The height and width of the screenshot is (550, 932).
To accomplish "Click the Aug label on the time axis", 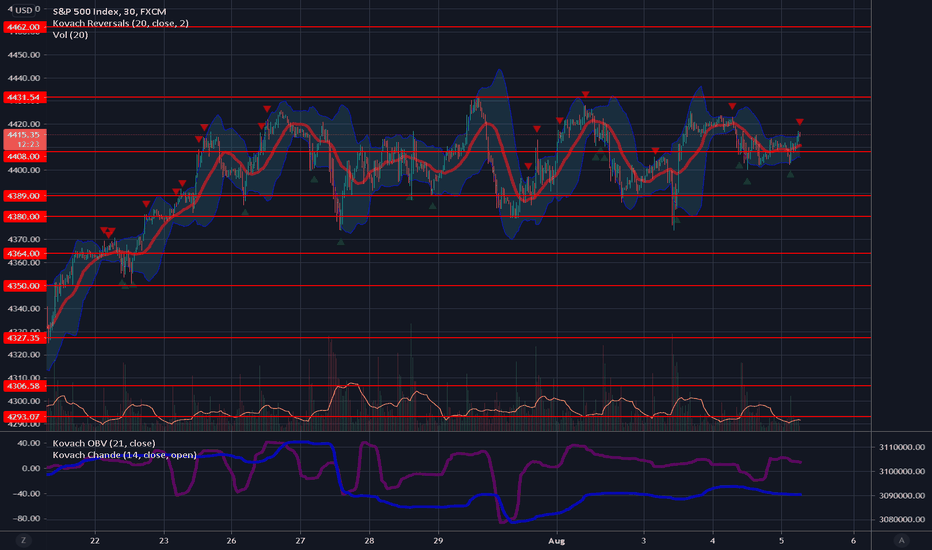I will (x=556, y=540).
